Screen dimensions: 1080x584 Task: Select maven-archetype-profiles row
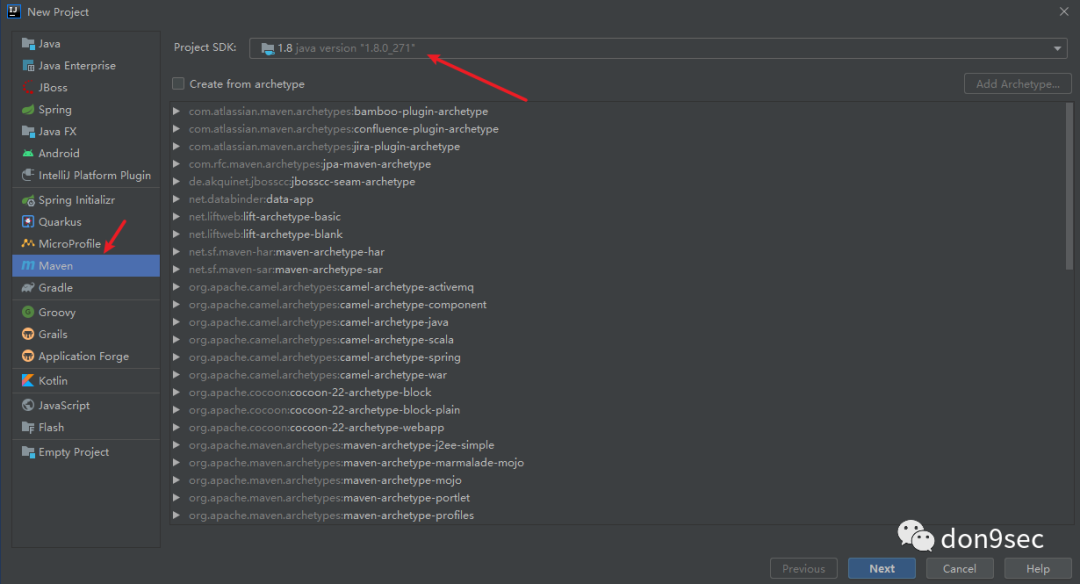click(617, 515)
